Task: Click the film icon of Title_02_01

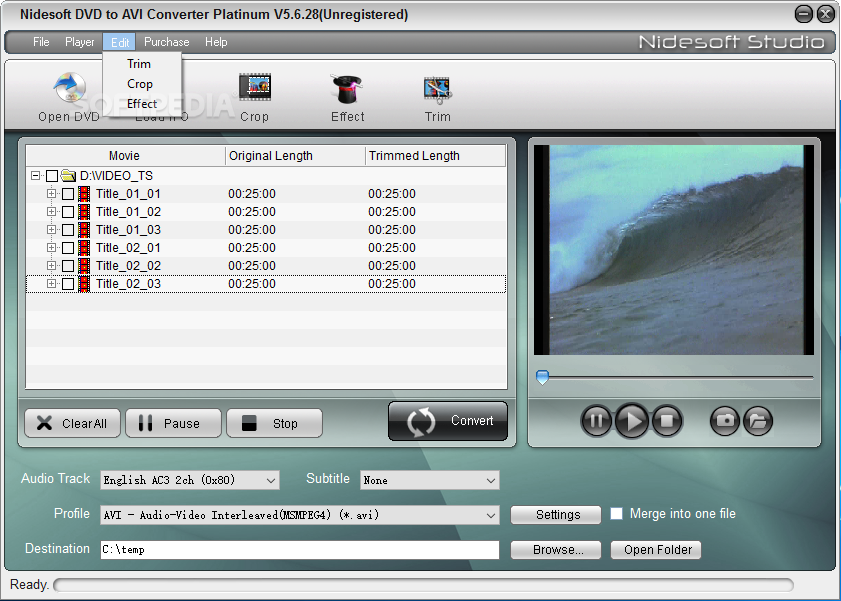Action: click(x=84, y=248)
